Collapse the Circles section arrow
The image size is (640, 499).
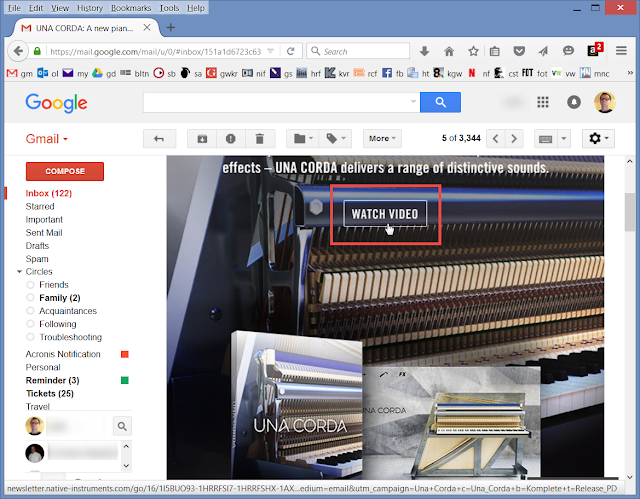click(19, 271)
